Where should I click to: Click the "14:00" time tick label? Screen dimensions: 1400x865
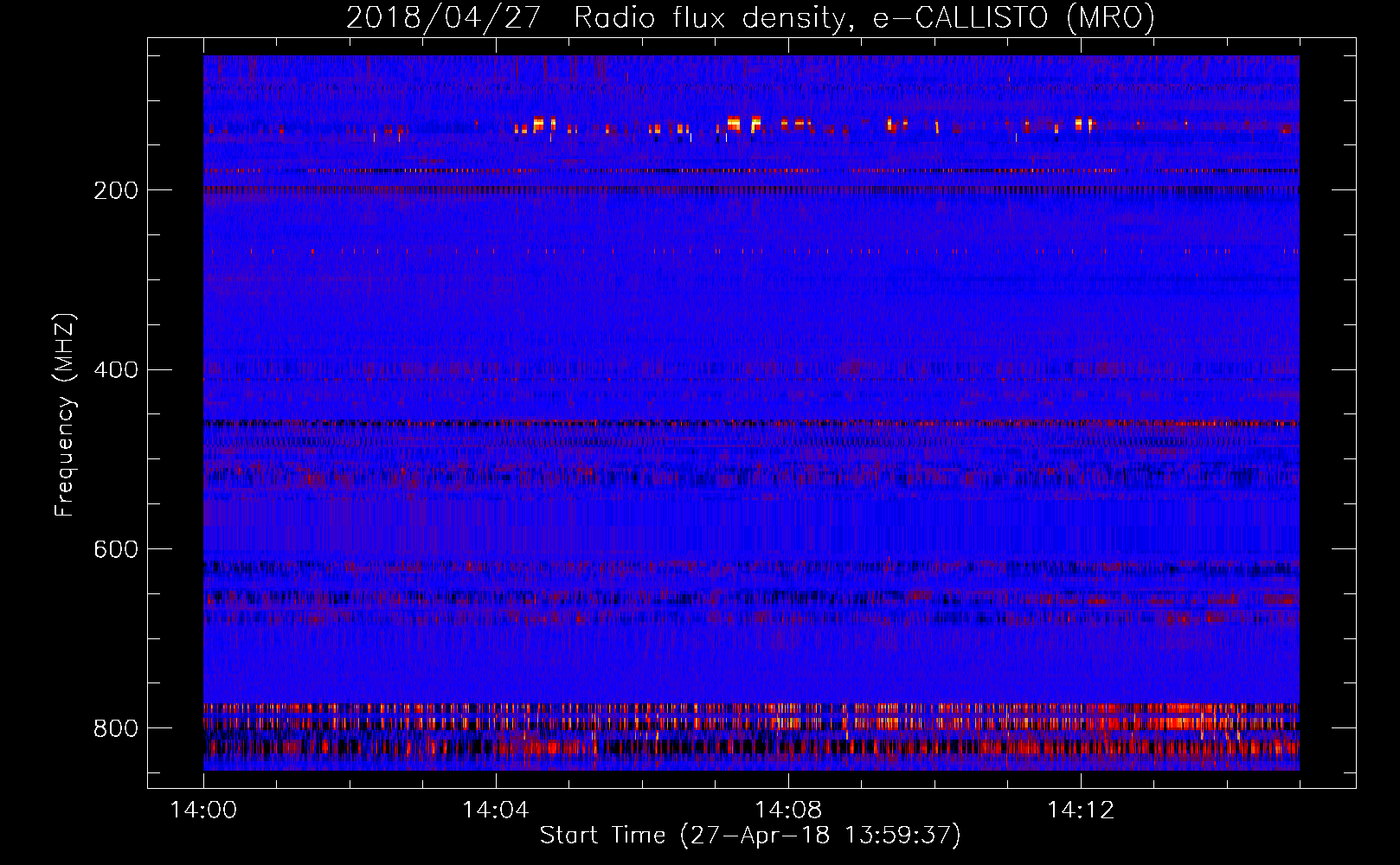[203, 810]
